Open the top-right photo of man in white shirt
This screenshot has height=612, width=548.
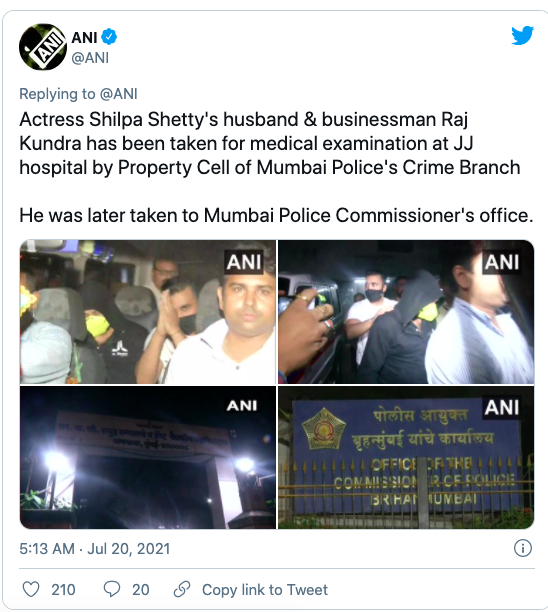click(406, 312)
